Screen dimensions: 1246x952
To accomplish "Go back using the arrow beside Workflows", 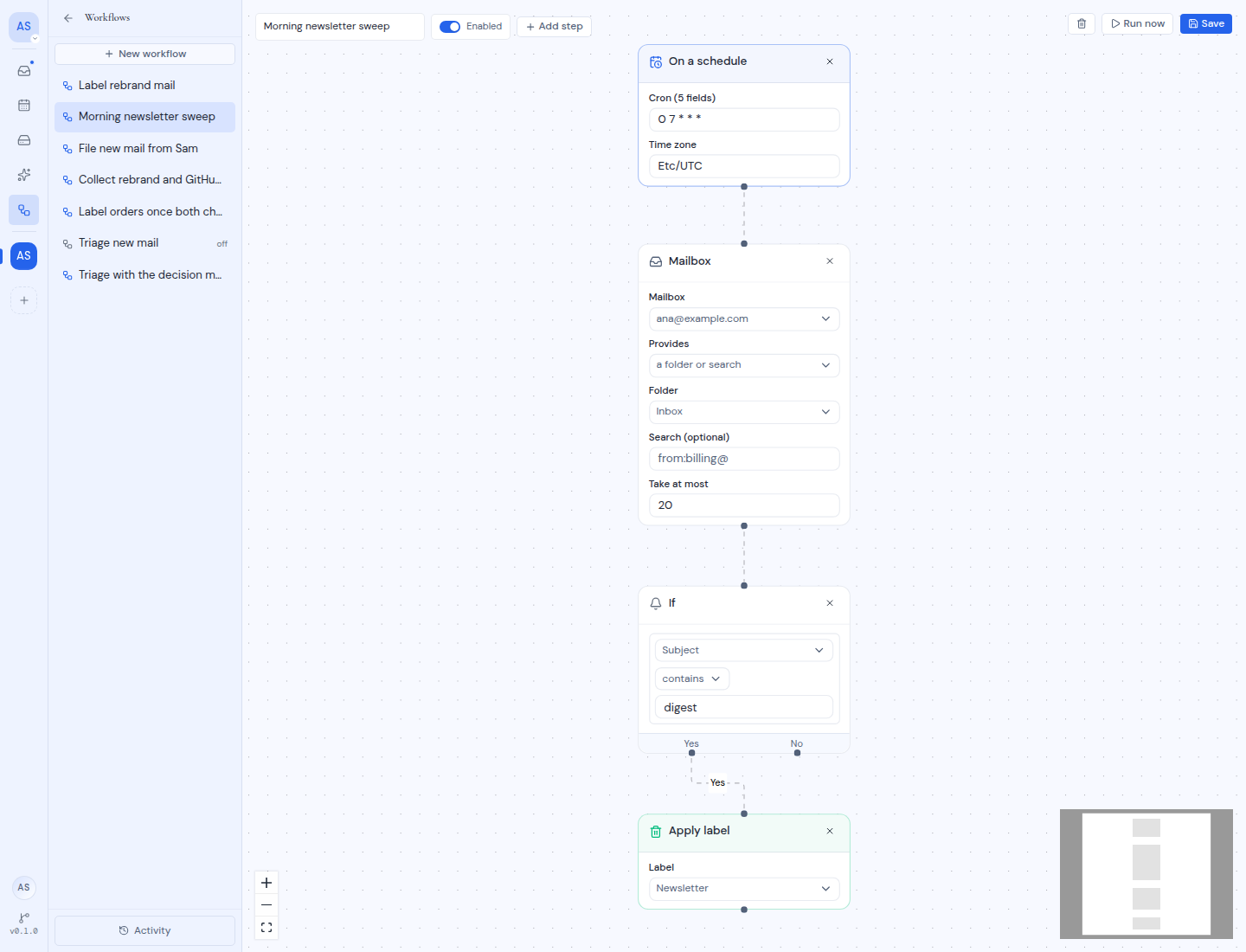I will point(68,18).
